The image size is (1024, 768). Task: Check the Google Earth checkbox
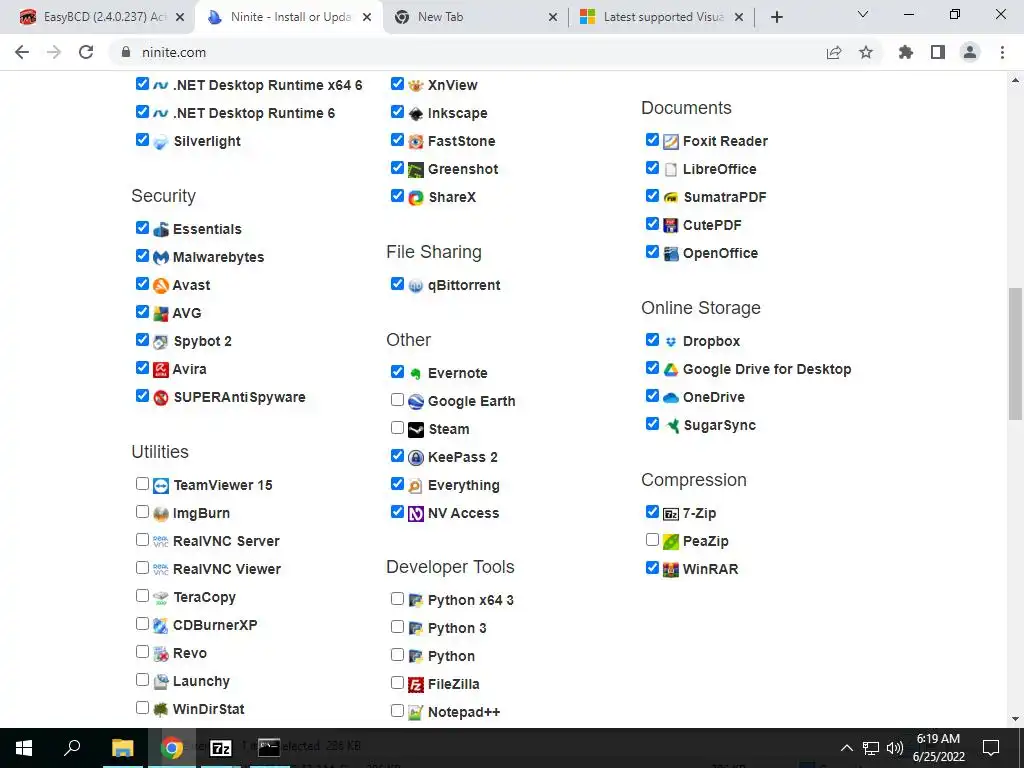click(397, 400)
